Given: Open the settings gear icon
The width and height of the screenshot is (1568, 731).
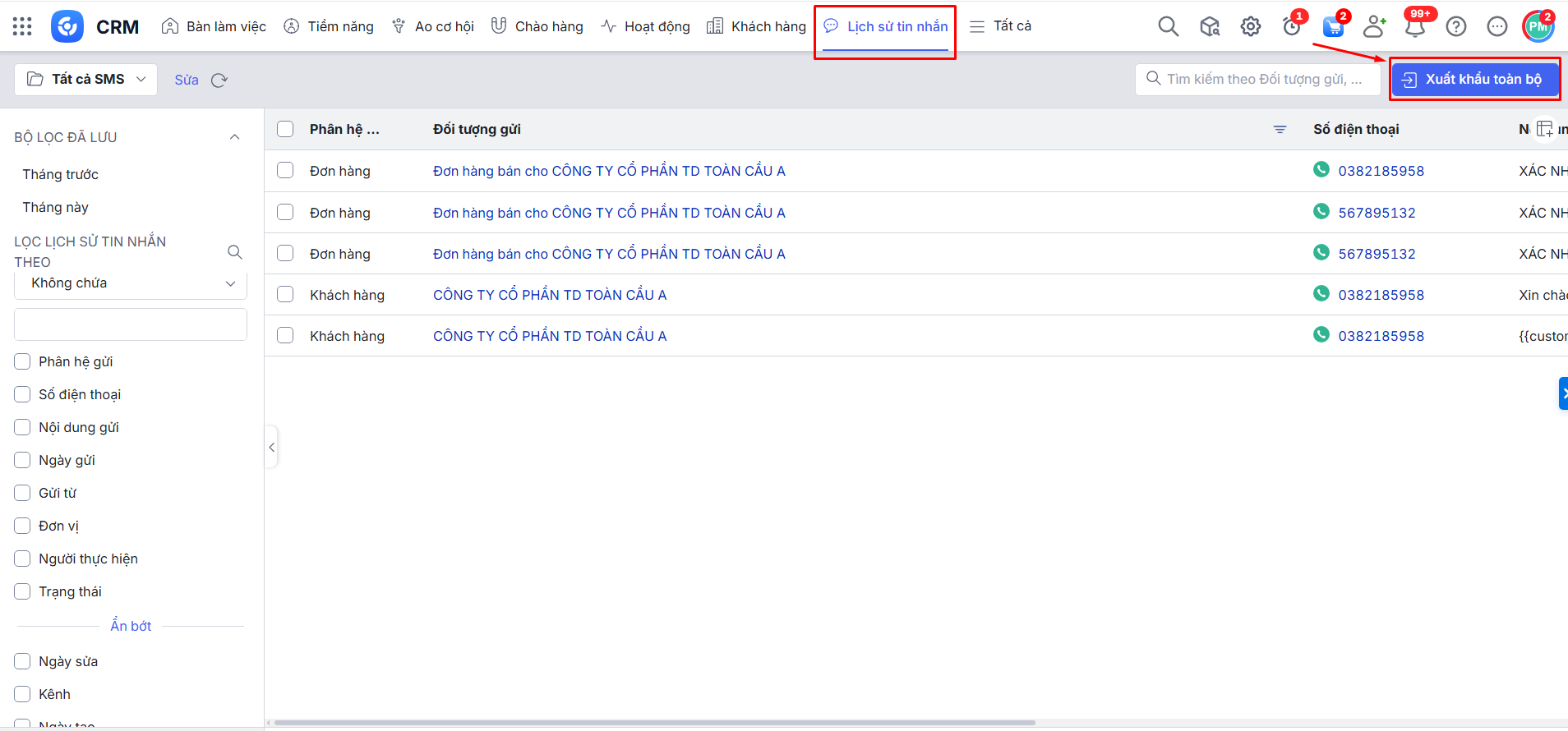Looking at the screenshot, I should 1250,26.
